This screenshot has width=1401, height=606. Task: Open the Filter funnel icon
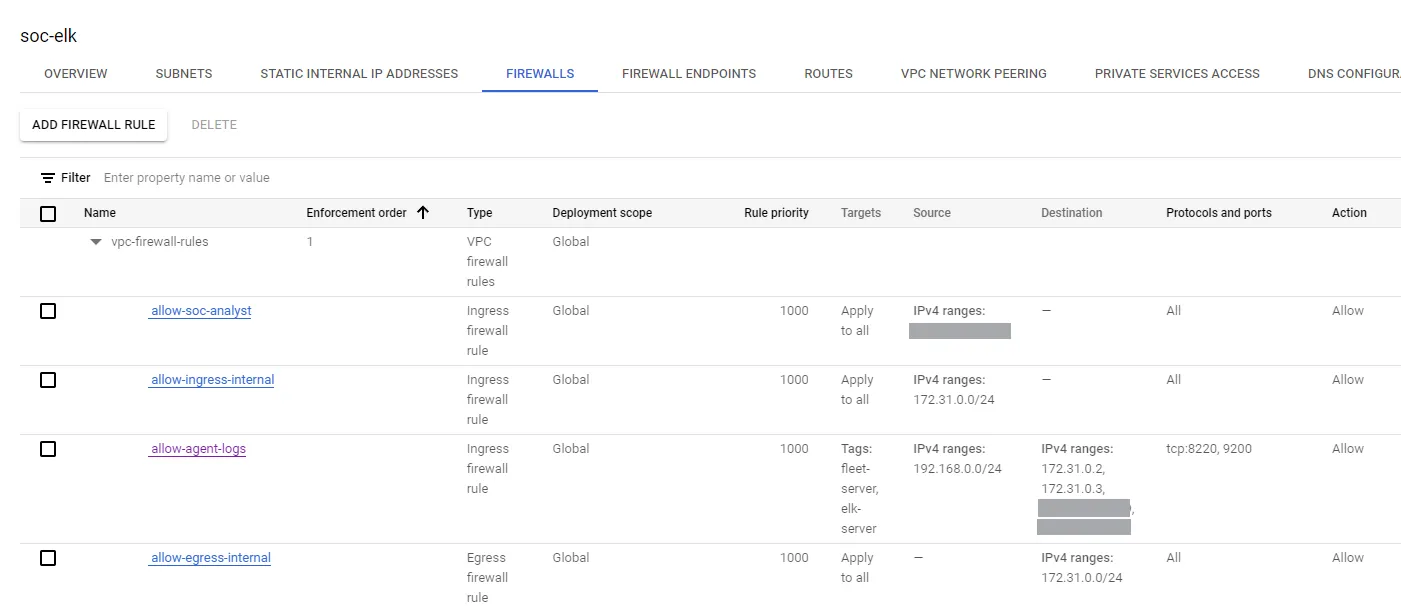(47, 177)
